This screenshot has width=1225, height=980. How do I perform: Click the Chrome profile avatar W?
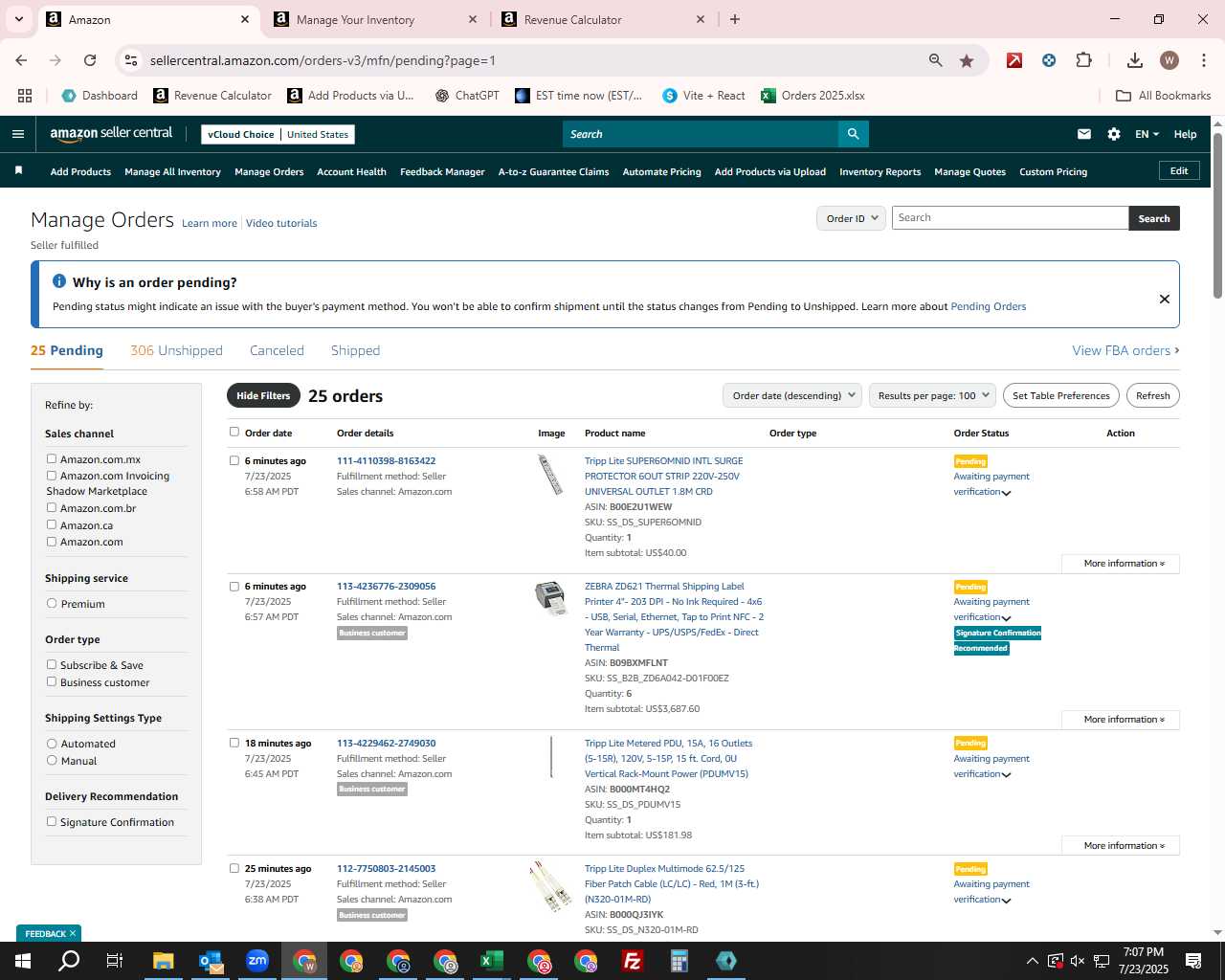tap(1169, 60)
